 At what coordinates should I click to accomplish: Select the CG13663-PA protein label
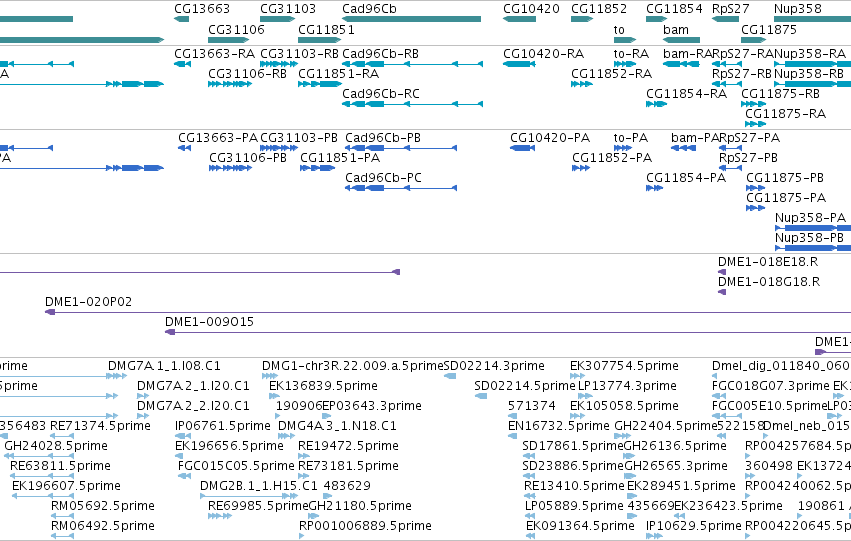click(x=218, y=138)
